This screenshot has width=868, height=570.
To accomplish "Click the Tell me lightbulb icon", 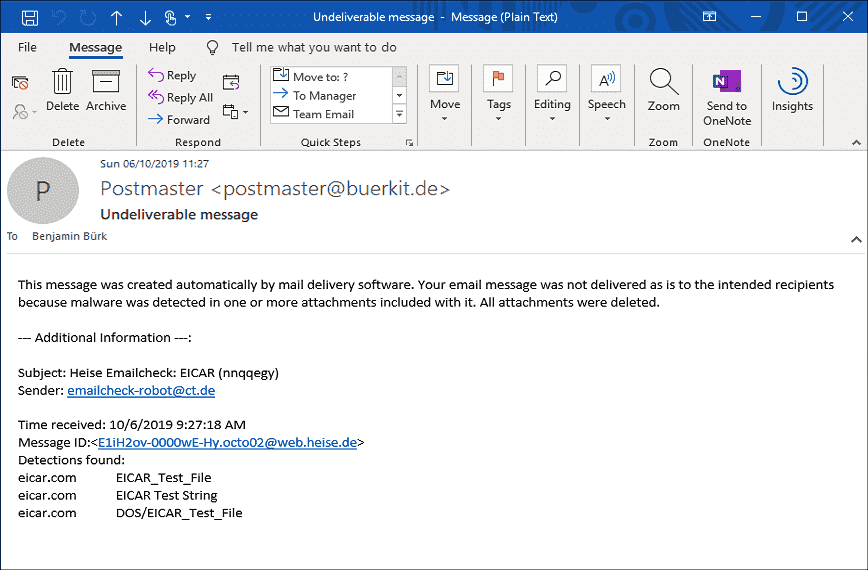I will click(212, 48).
